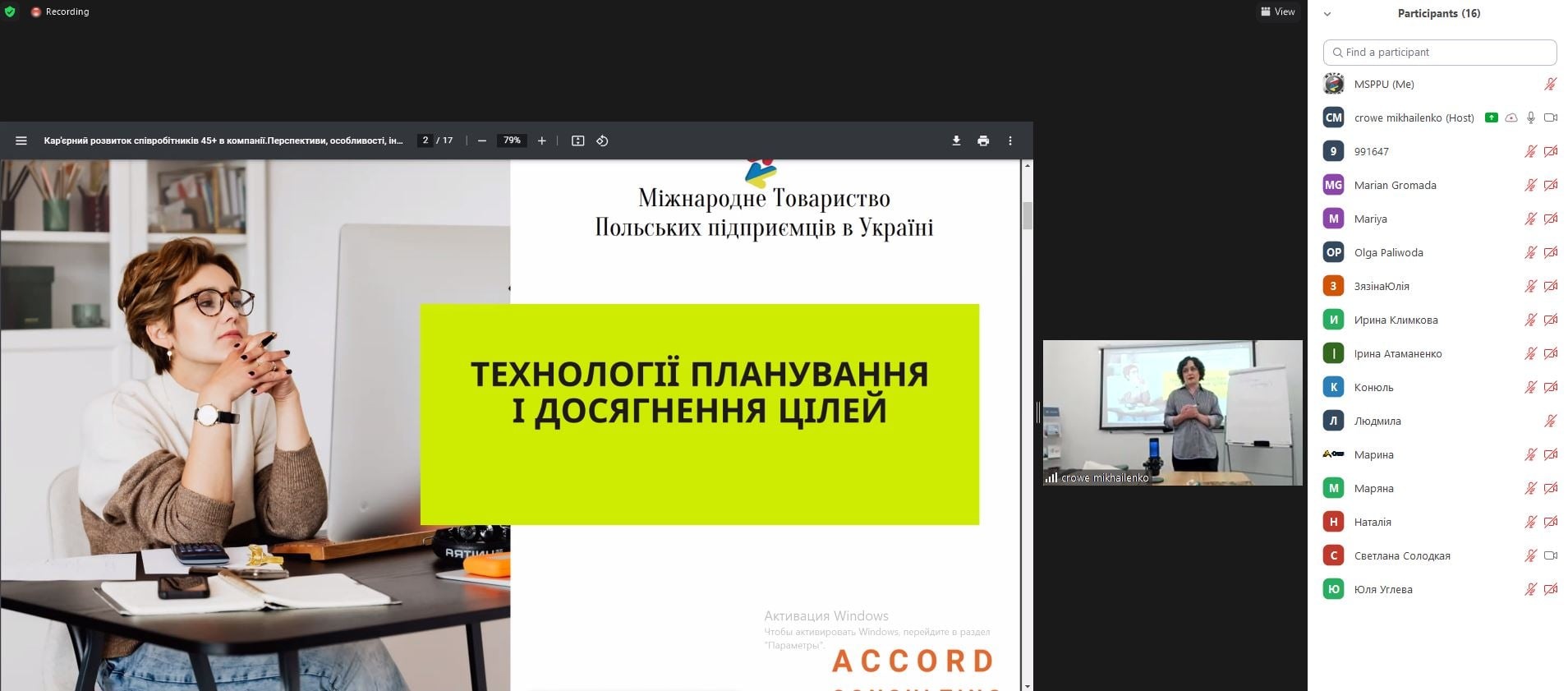Download the PDF file
Image resolution: width=1568 pixels, height=691 pixels.
click(956, 141)
